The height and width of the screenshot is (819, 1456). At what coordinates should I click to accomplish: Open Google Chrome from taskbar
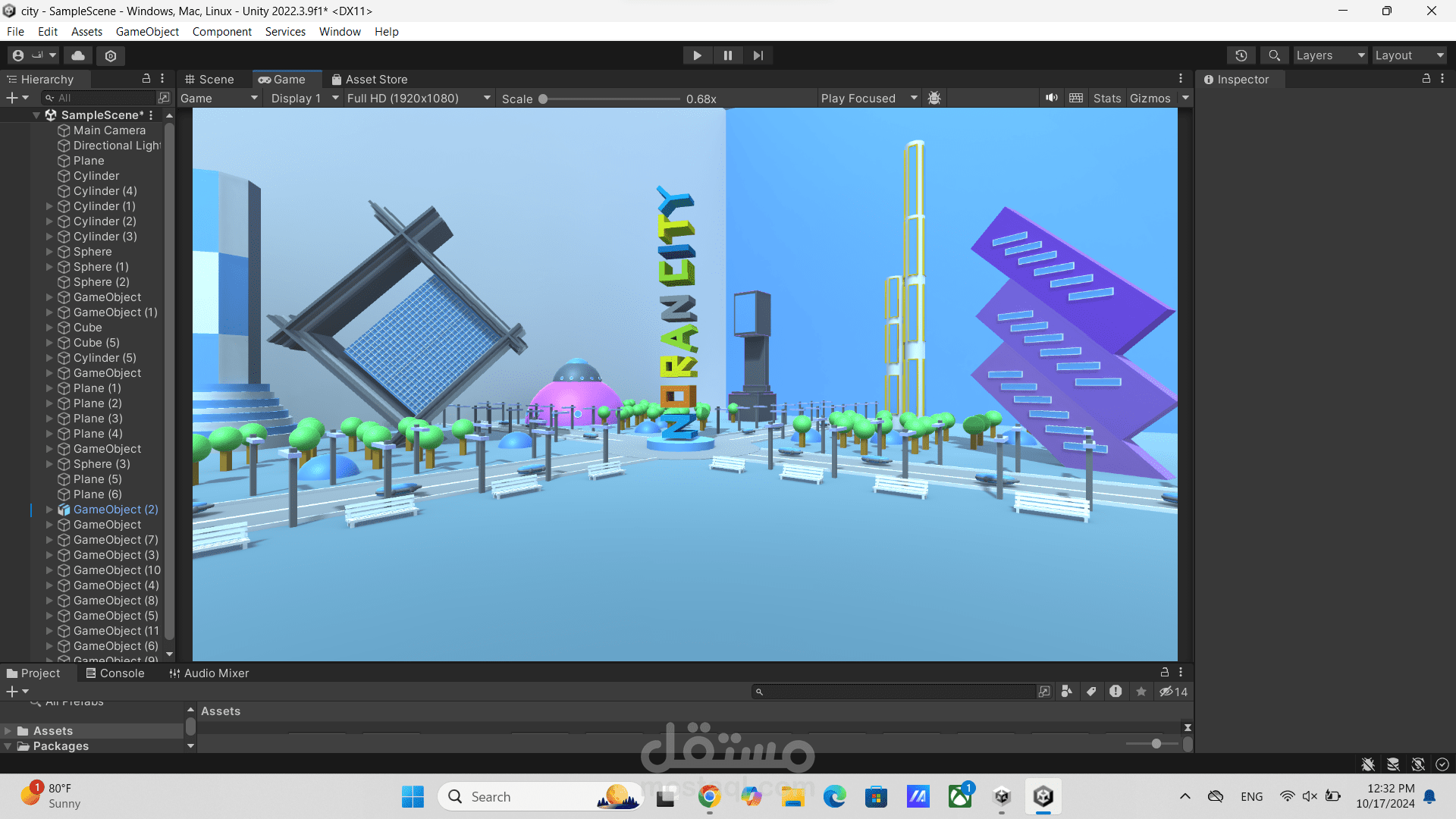click(709, 796)
